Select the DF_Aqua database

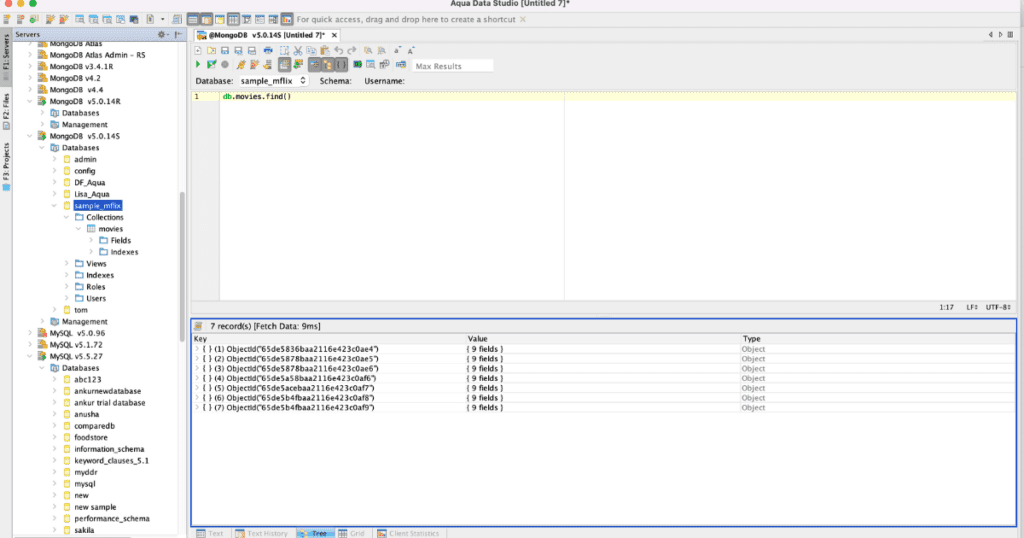89,183
